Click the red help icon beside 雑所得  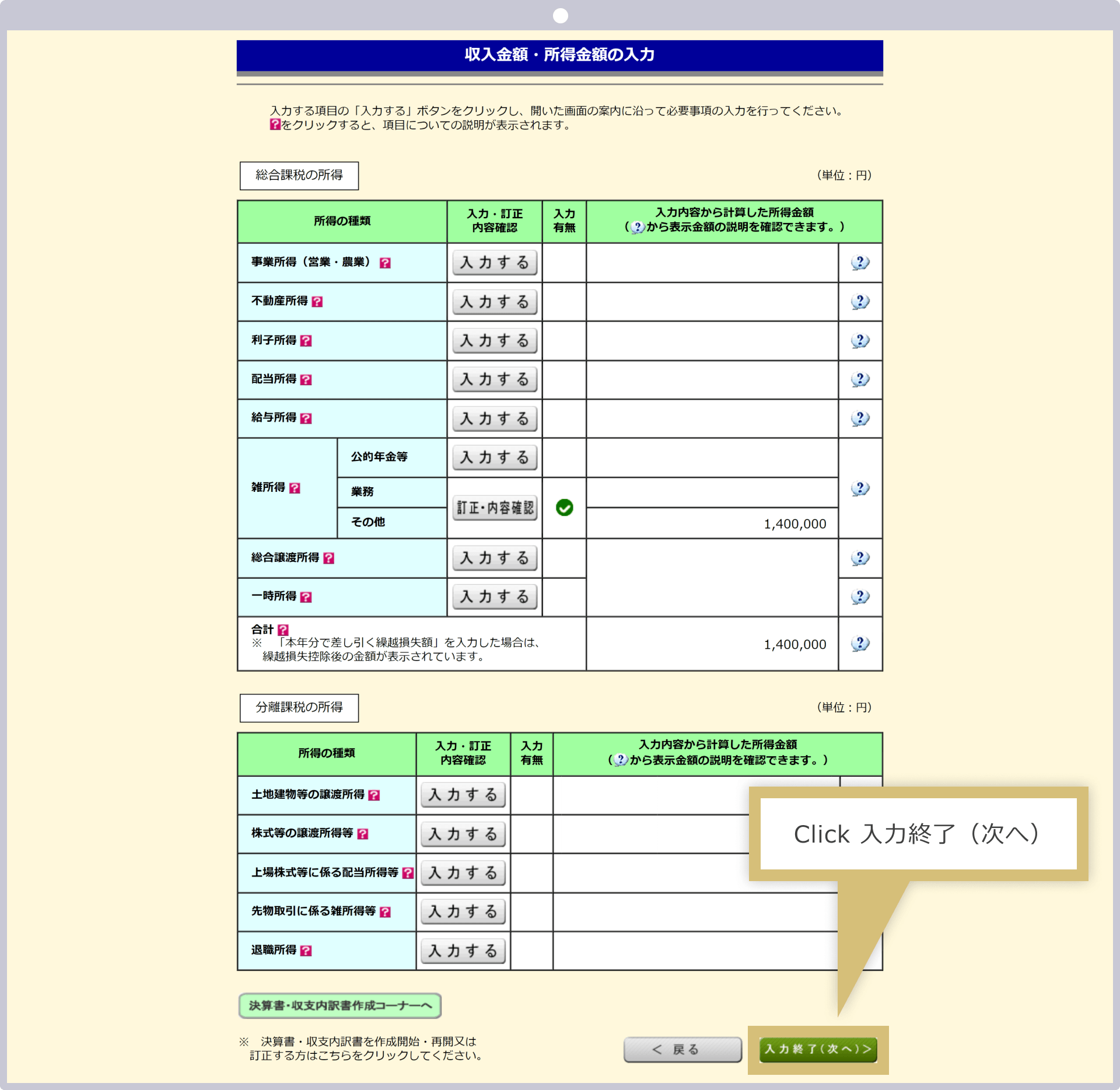tap(295, 488)
